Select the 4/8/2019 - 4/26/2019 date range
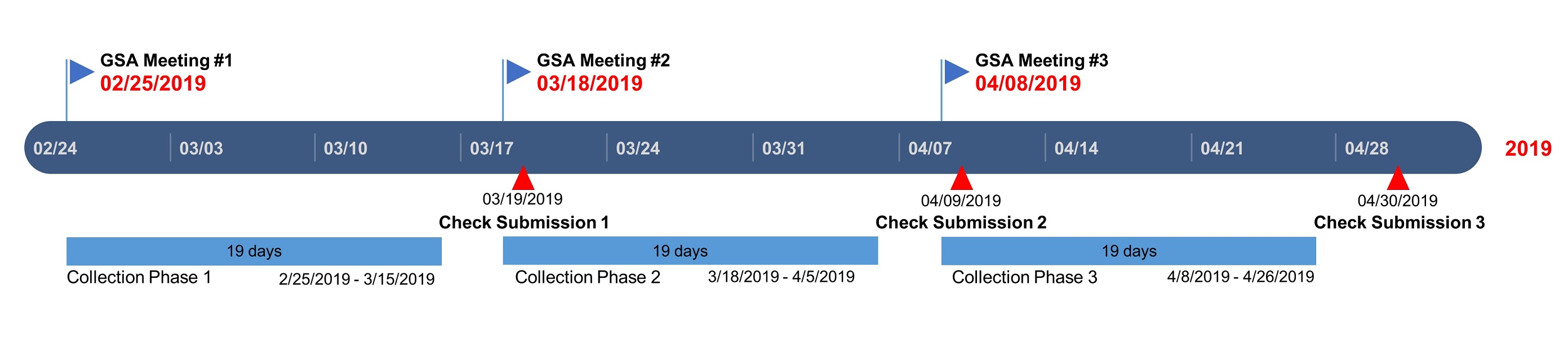The image size is (1568, 341). click(x=1241, y=277)
